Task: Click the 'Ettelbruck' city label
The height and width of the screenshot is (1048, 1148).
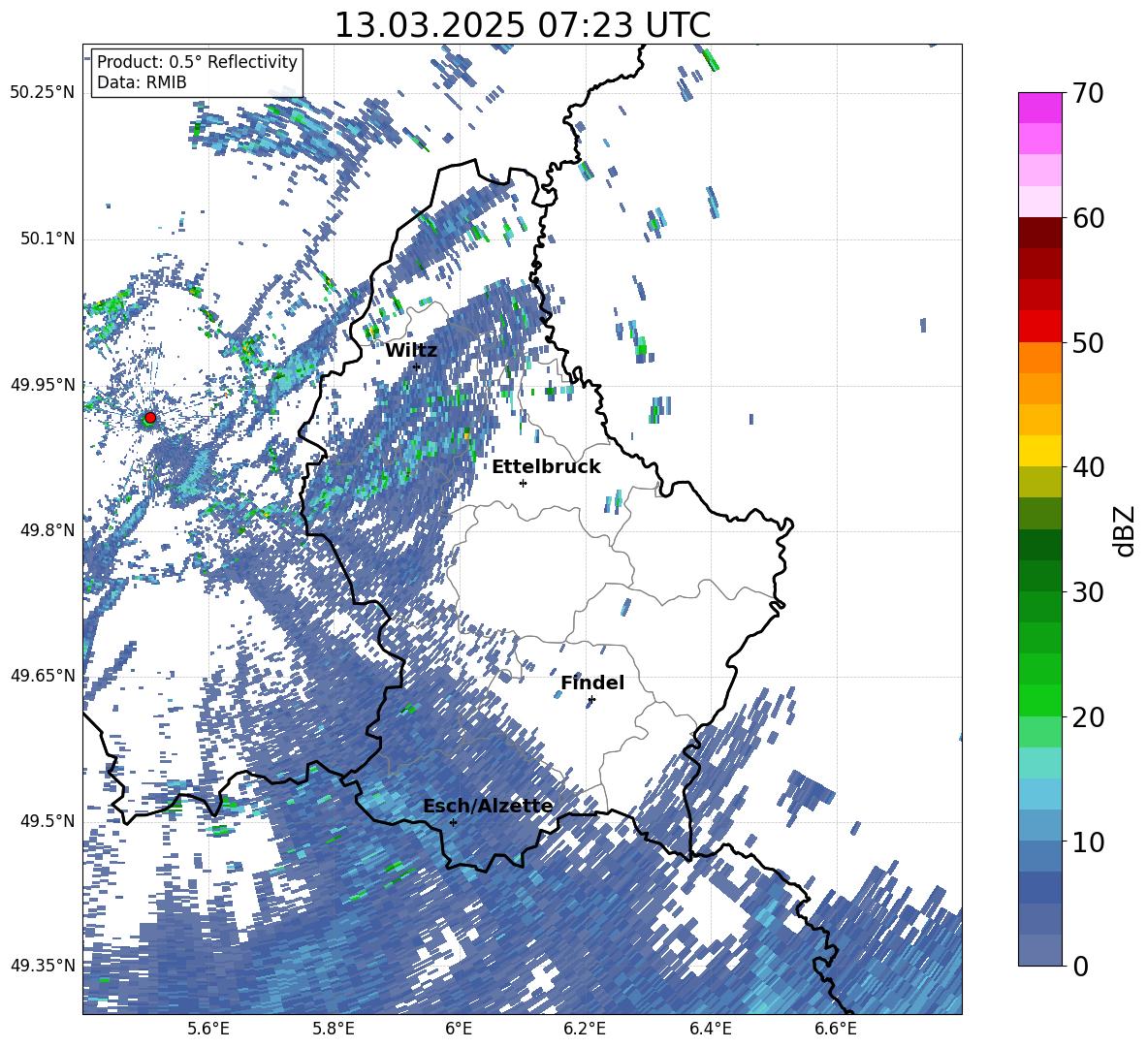Action: [x=546, y=466]
